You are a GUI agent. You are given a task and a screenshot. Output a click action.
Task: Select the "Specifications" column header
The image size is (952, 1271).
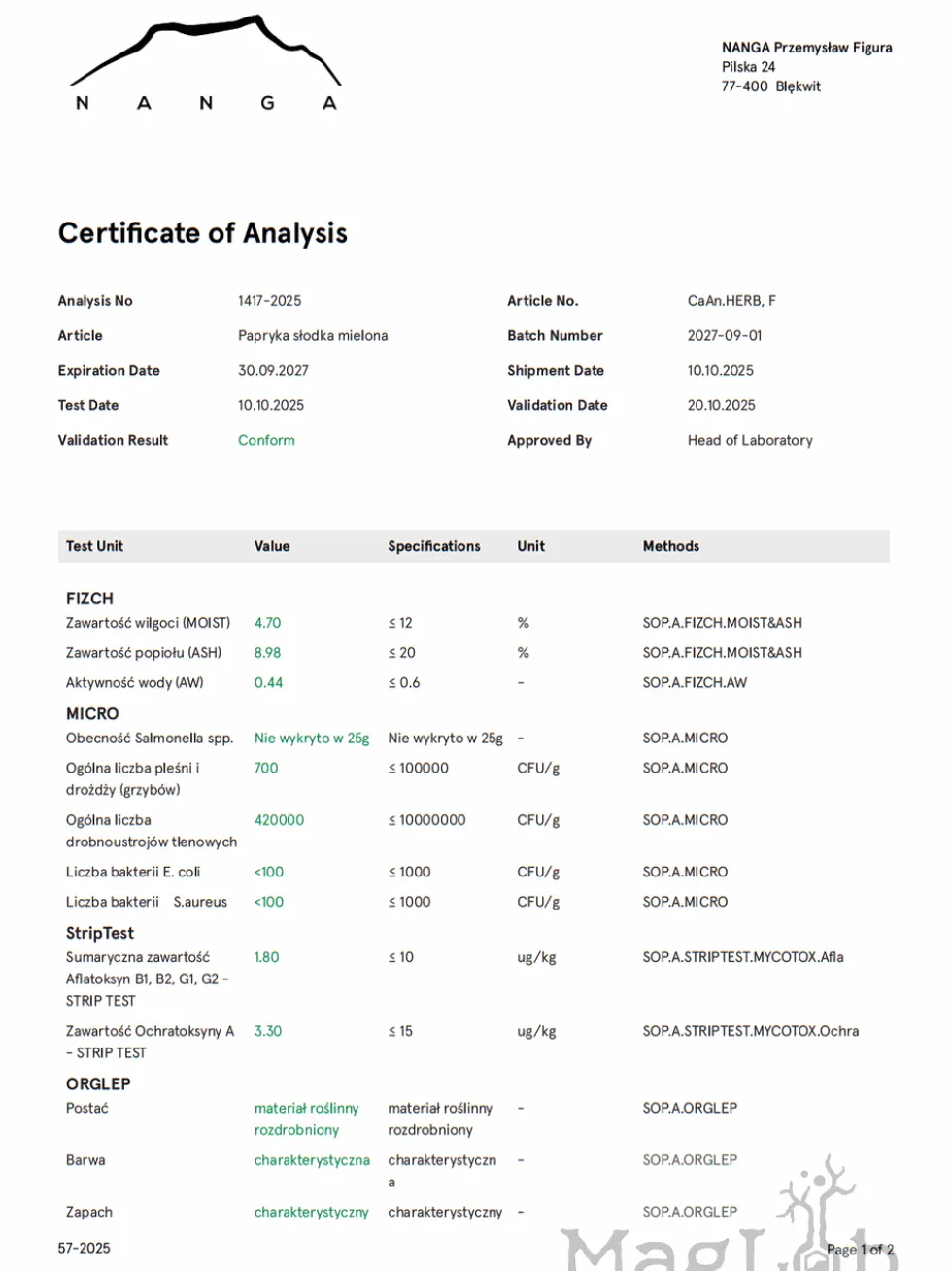434,546
